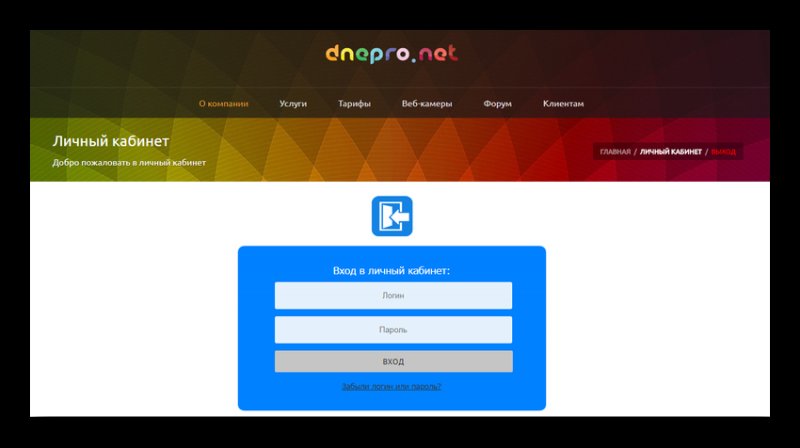
Task: Click the Личный кабинет page heading
Action: tap(111, 141)
